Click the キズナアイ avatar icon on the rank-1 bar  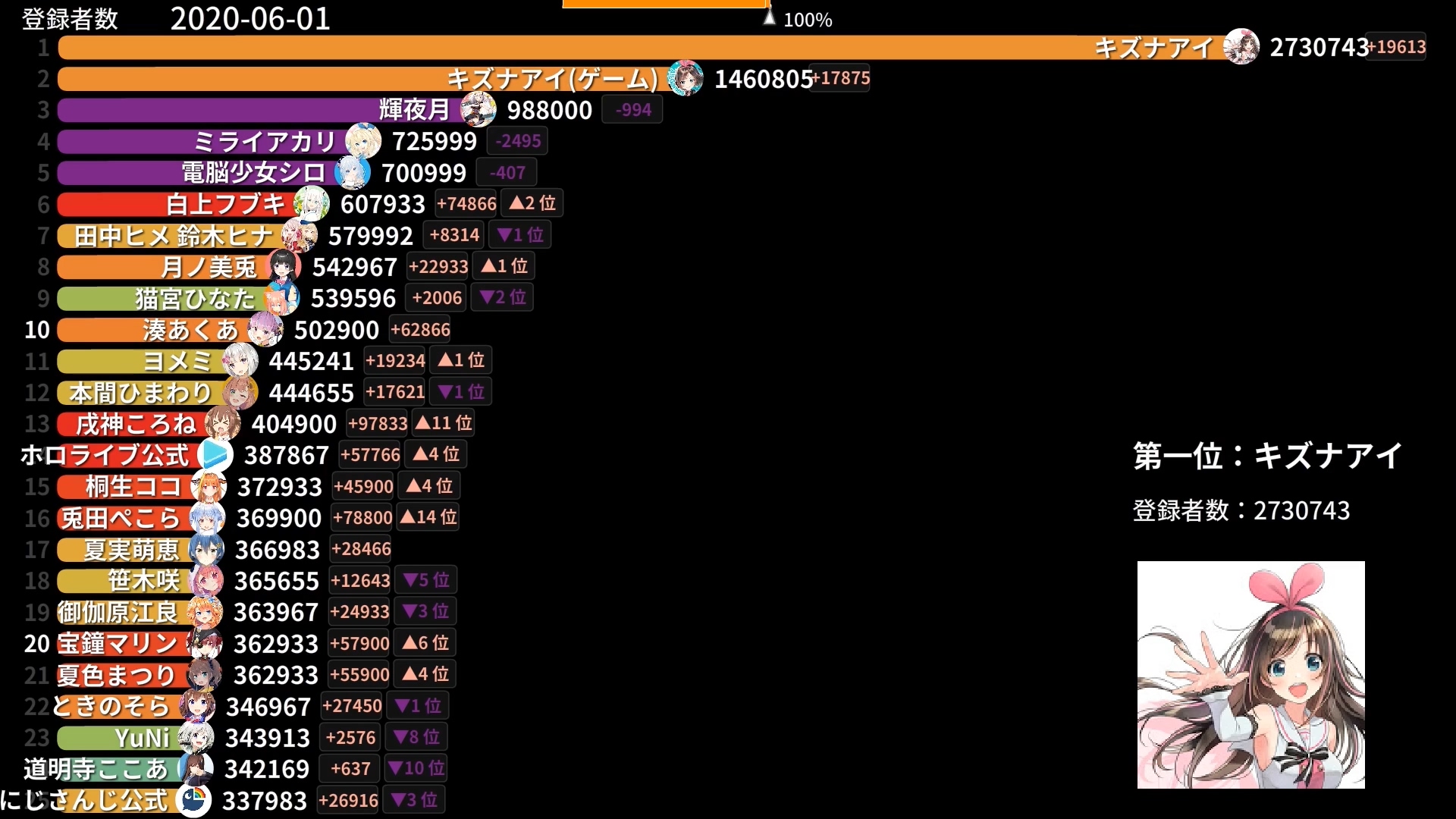[1241, 47]
